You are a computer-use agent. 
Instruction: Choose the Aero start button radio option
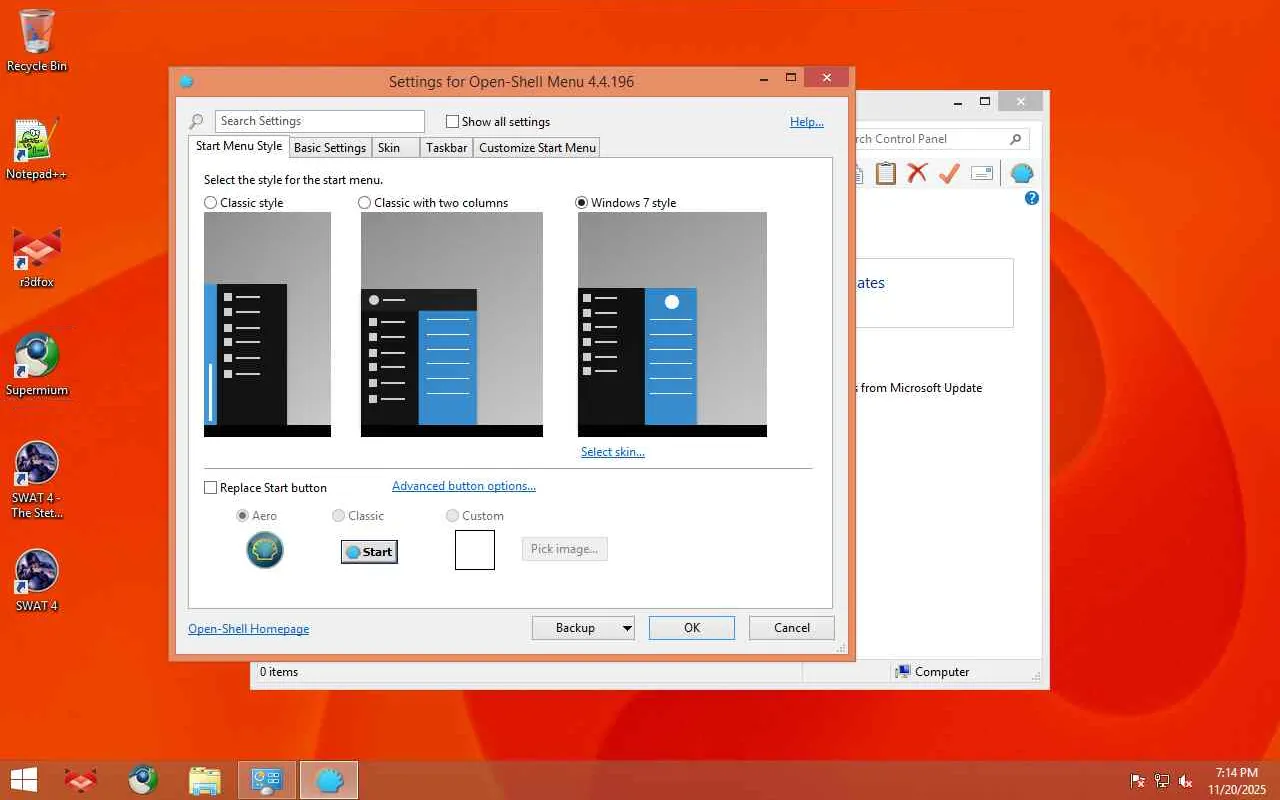[242, 516]
